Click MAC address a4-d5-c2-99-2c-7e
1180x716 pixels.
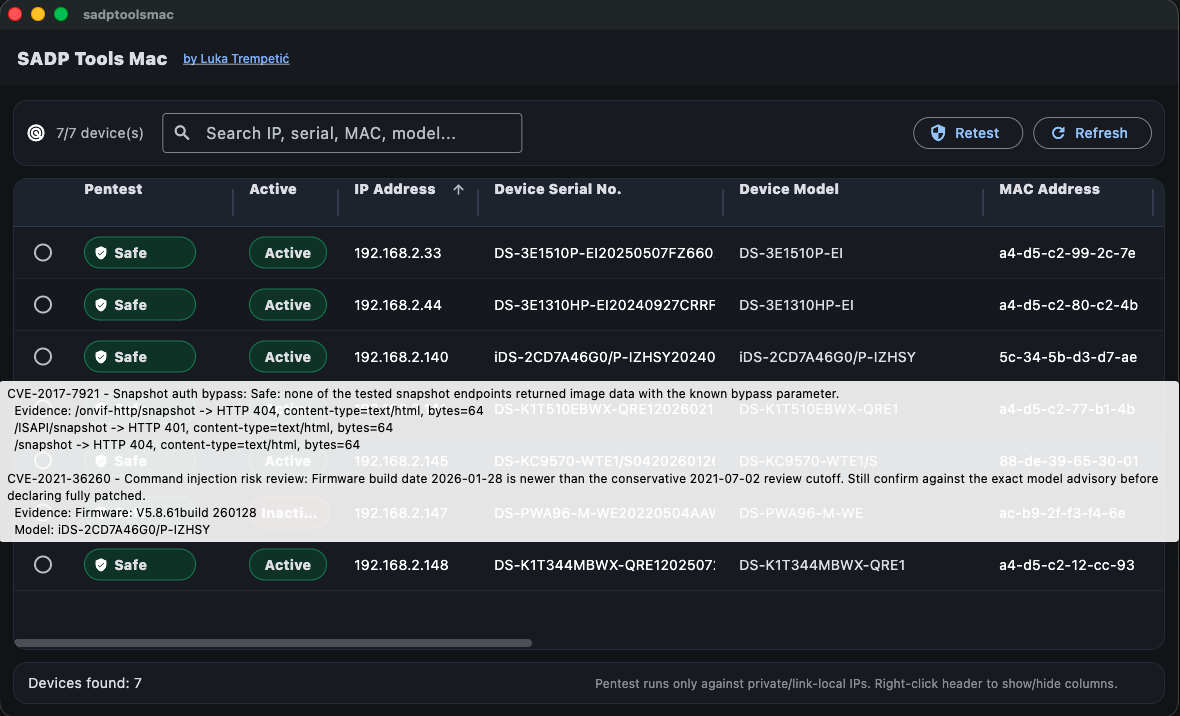point(1067,253)
